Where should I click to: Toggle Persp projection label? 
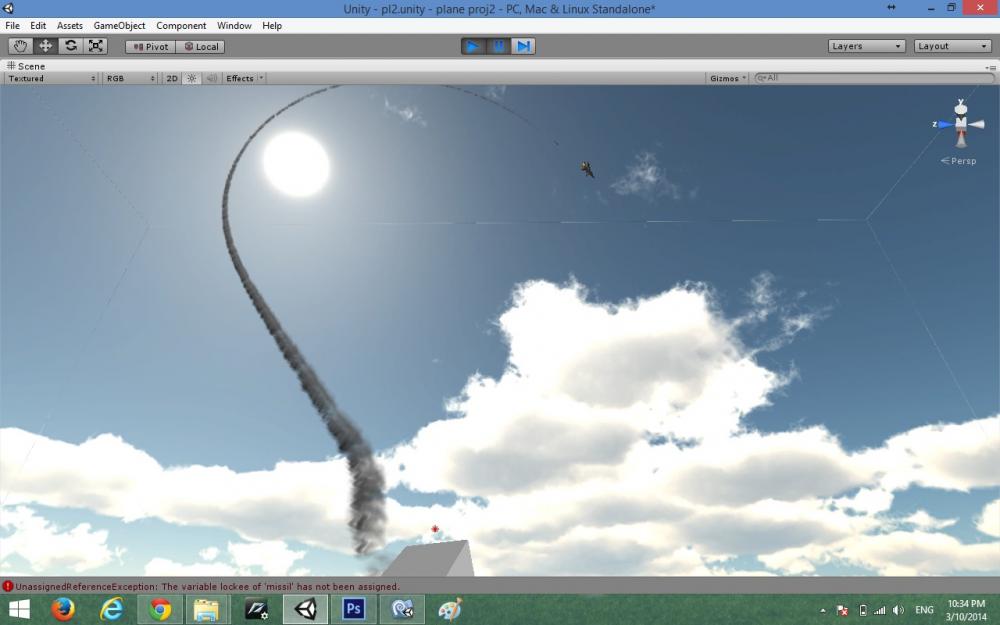(958, 161)
